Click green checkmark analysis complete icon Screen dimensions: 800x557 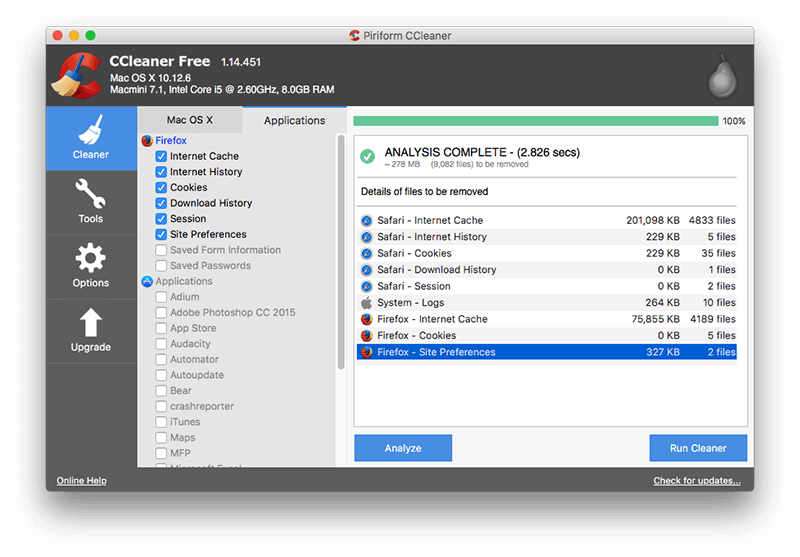tap(367, 156)
